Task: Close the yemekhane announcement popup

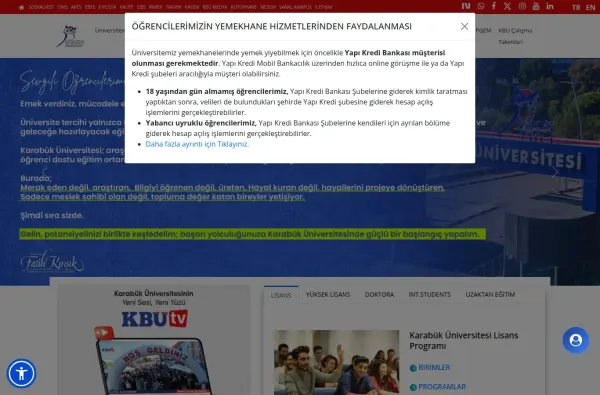Action: click(x=464, y=26)
